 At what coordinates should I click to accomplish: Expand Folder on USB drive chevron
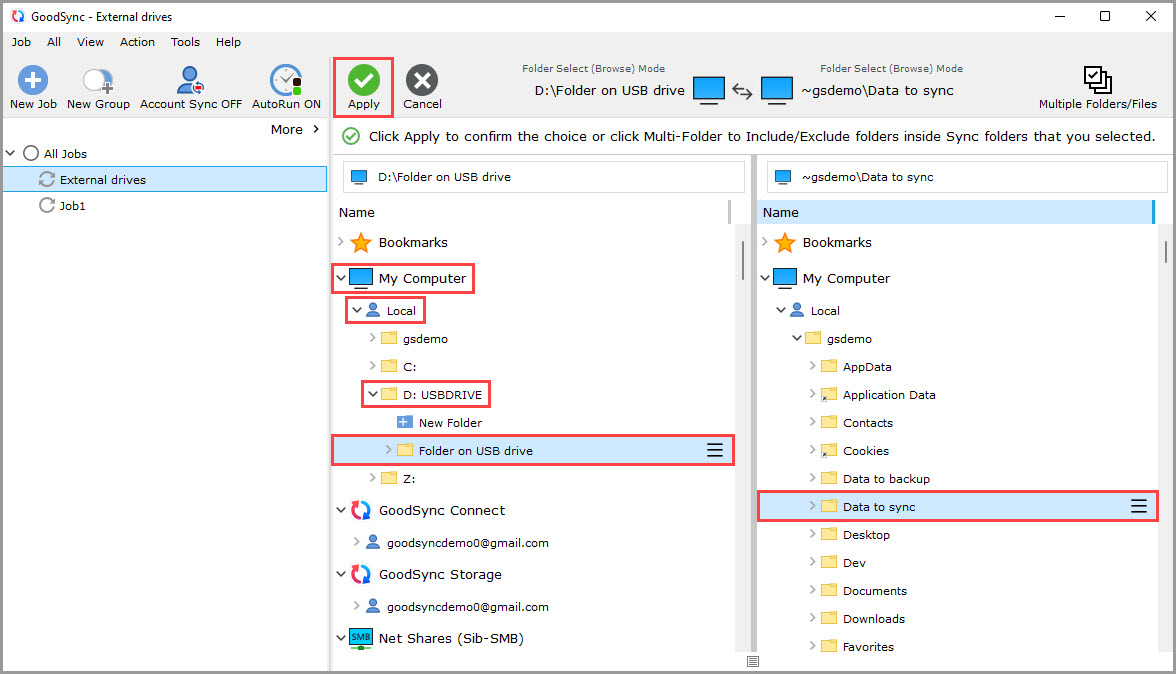coord(388,450)
